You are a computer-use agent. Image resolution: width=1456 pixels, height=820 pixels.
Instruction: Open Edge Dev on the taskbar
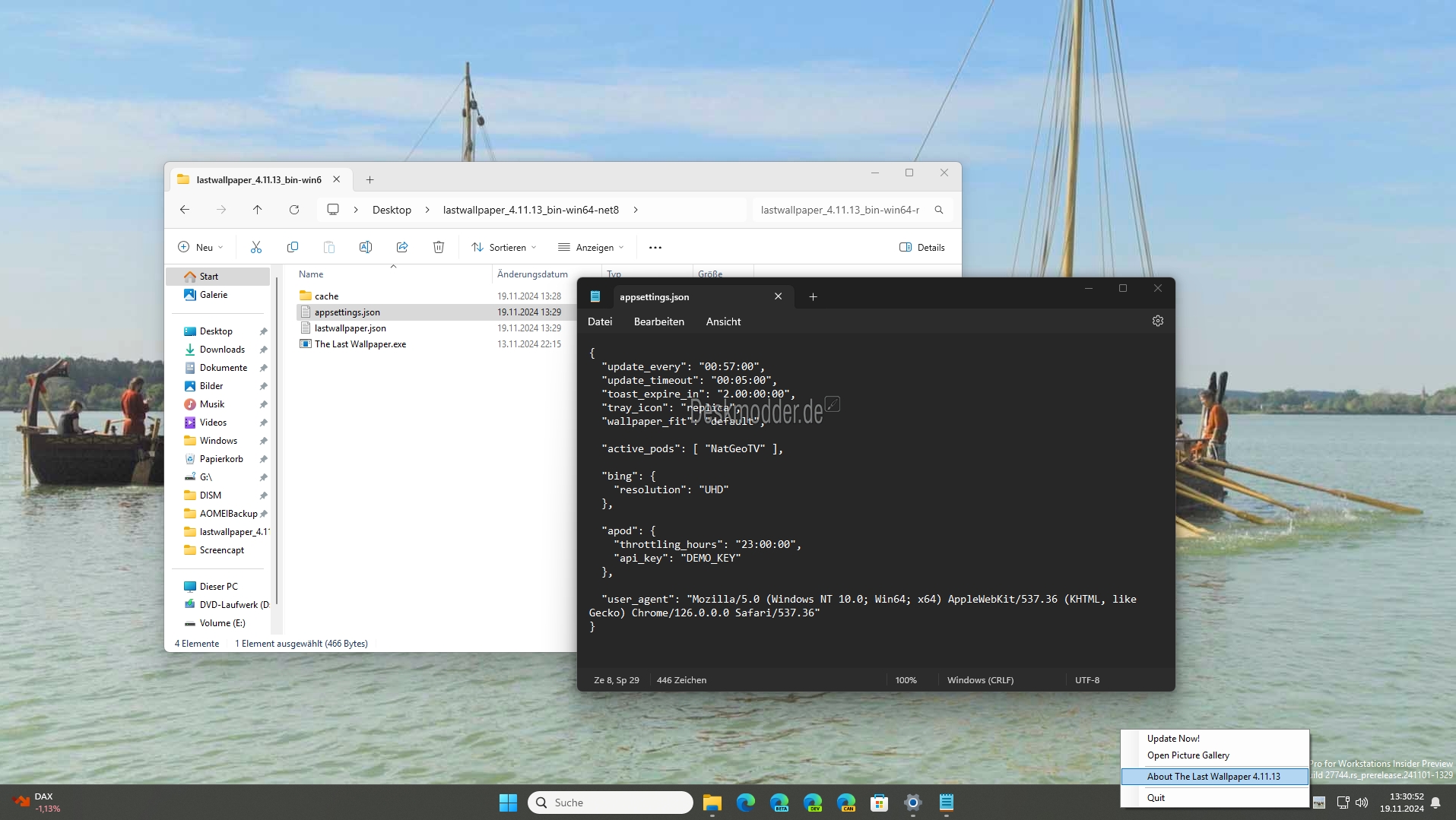pyautogui.click(x=813, y=803)
